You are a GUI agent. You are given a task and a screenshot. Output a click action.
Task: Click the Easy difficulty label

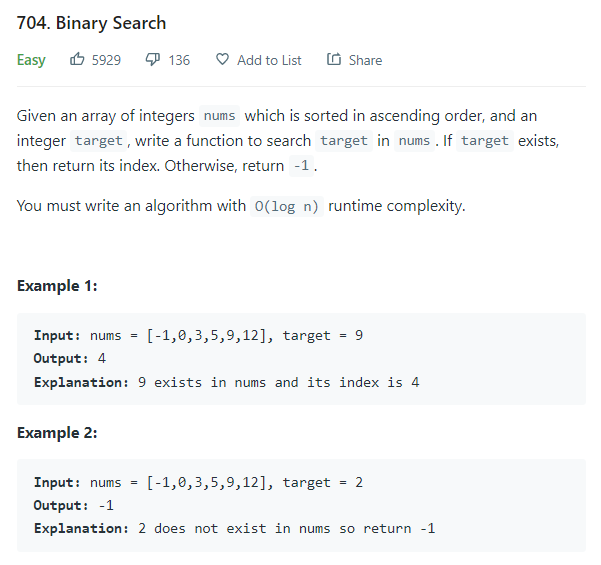click(x=31, y=60)
